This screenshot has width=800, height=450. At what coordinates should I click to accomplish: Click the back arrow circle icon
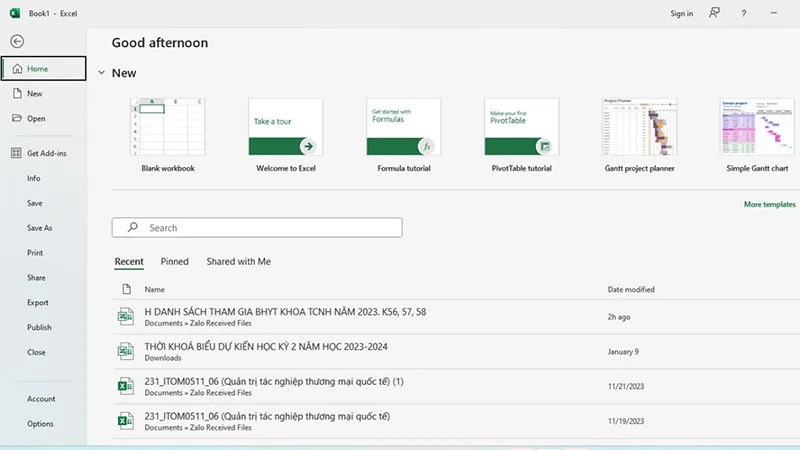pyautogui.click(x=17, y=41)
